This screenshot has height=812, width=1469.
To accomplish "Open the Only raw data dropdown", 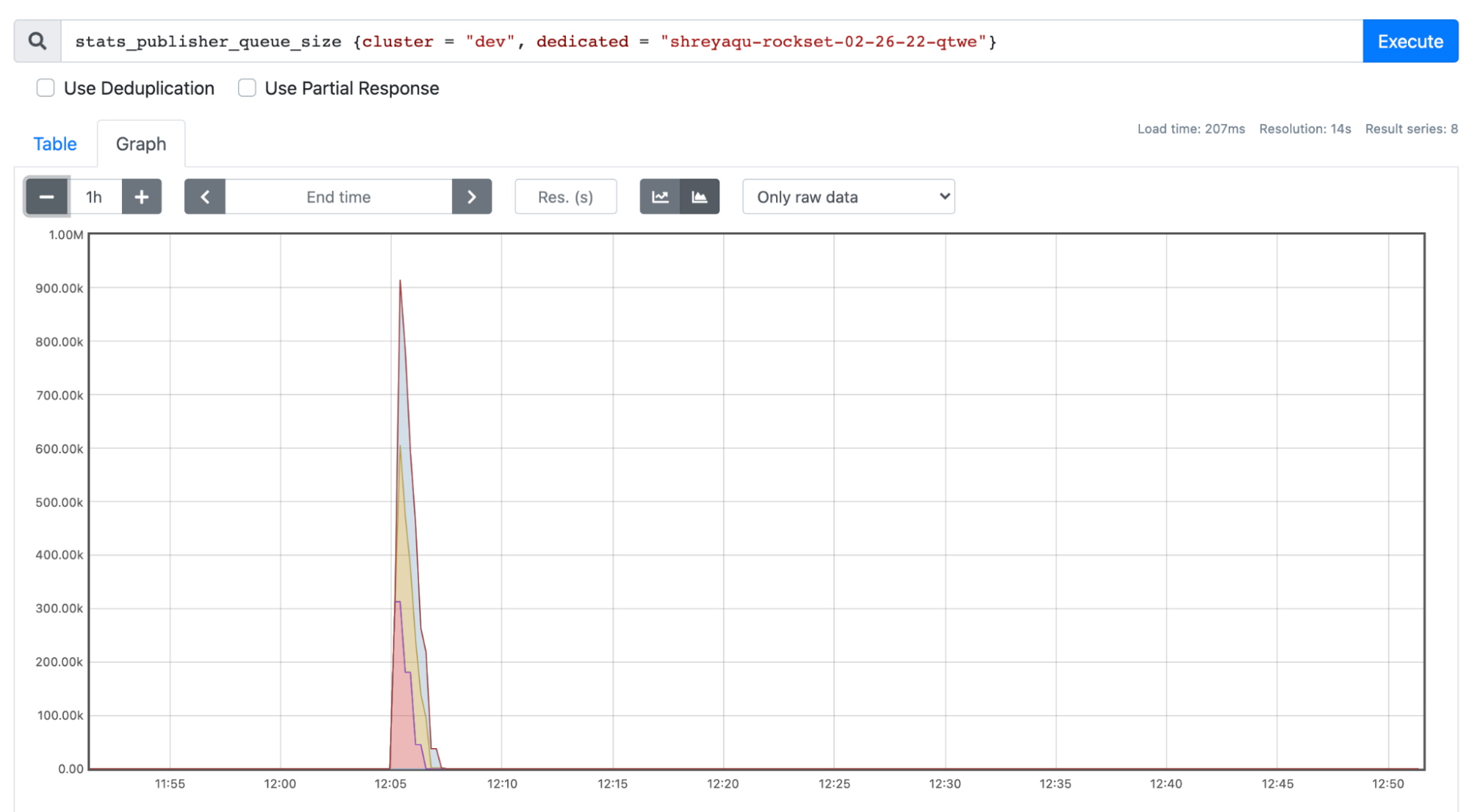I will click(848, 197).
